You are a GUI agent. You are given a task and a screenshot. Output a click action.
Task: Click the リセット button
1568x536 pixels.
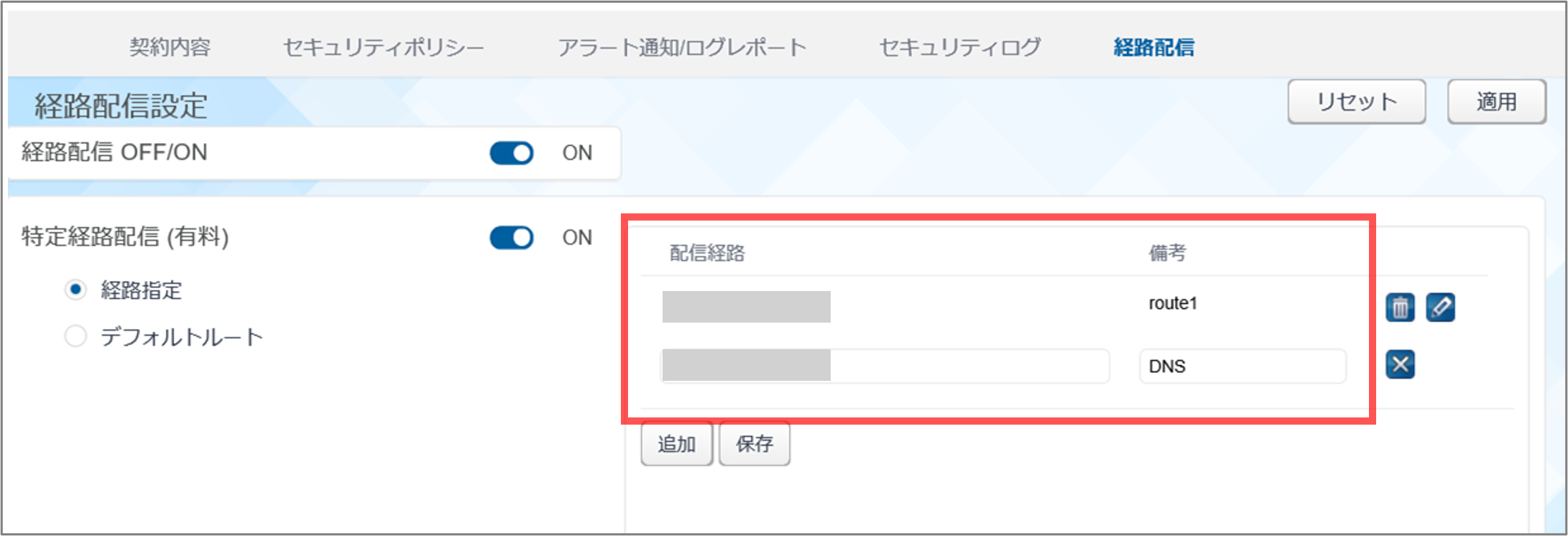[1356, 102]
